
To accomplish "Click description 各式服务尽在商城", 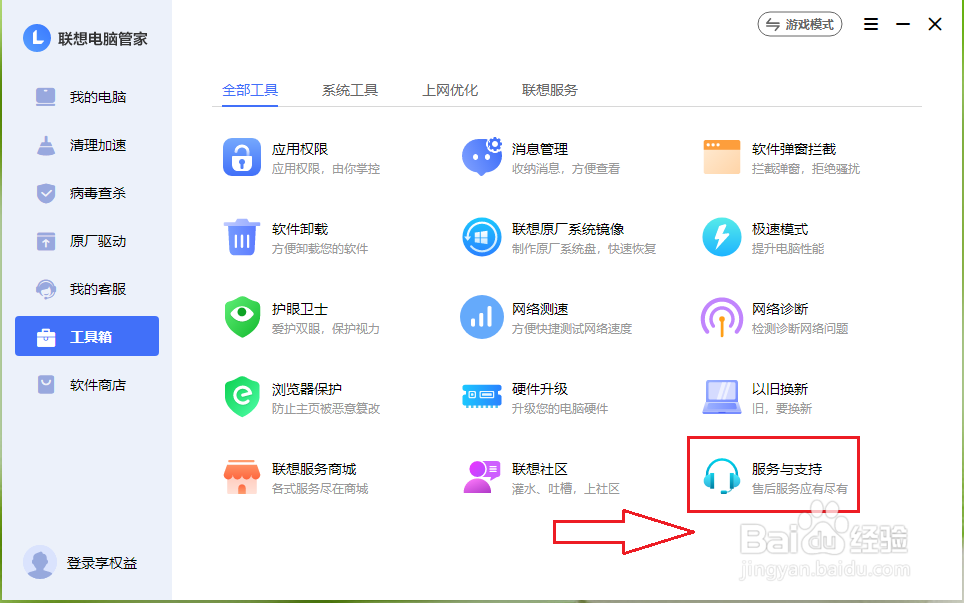I will [320, 489].
